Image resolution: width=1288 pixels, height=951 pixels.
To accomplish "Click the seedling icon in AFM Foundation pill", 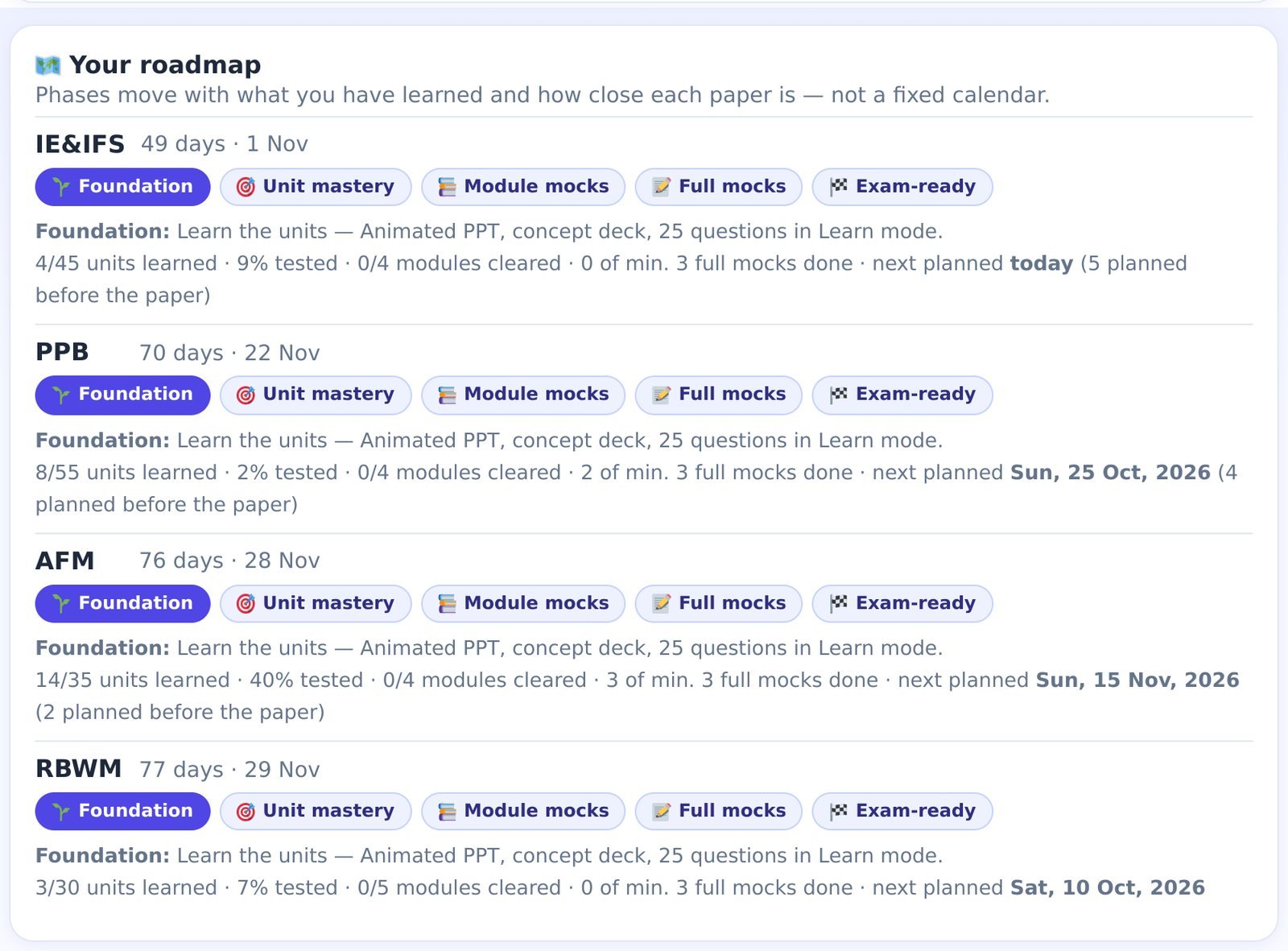I will tap(61, 603).
